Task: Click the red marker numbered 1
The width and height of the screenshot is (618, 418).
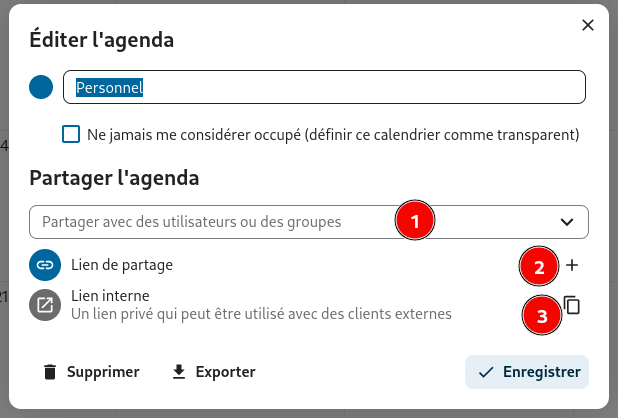Action: coord(415,220)
